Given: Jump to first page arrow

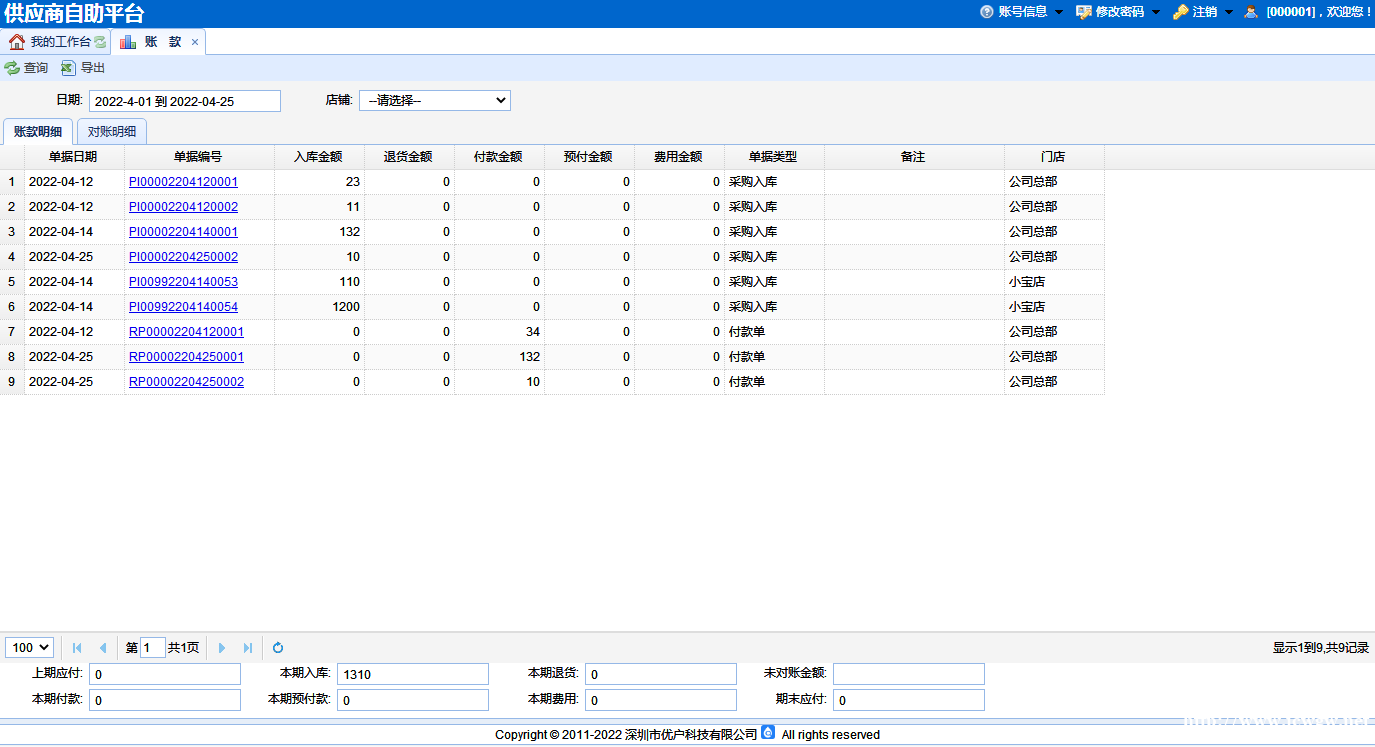Looking at the screenshot, I should tap(77, 648).
